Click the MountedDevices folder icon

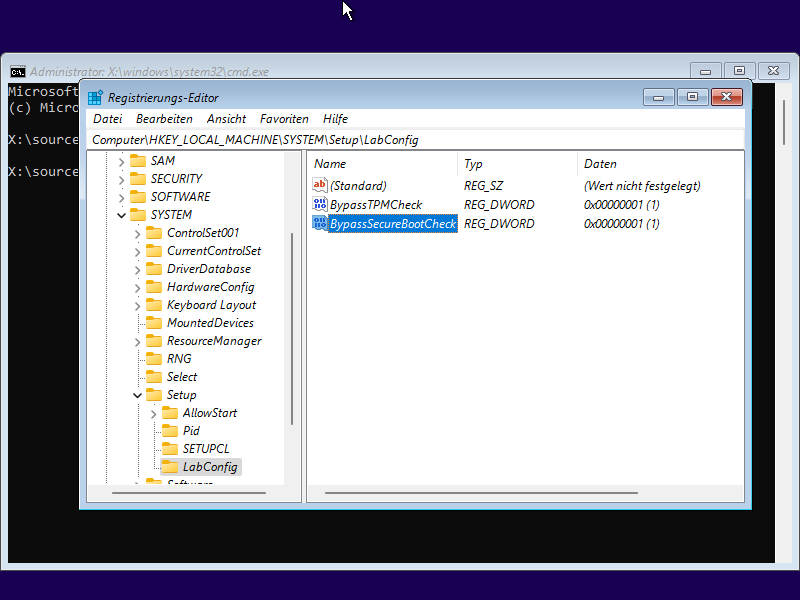tap(154, 323)
